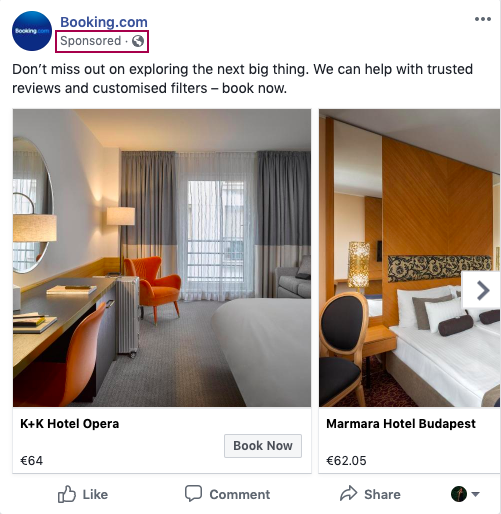Image resolution: width=501 pixels, height=514 pixels.
Task: Click the Share text button
Action: coord(382,494)
